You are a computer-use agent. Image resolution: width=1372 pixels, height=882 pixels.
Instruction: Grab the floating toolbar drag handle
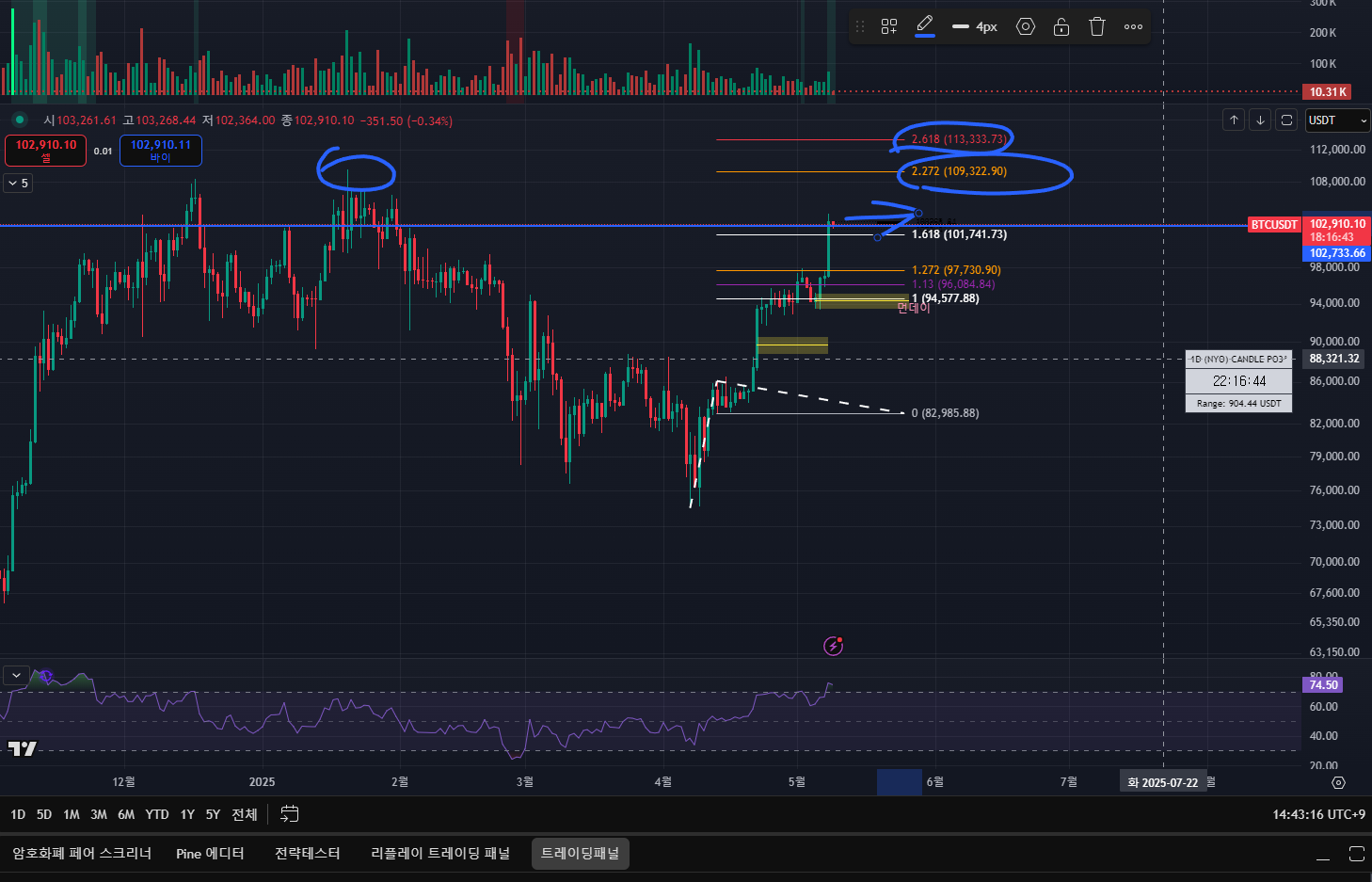[x=859, y=26]
